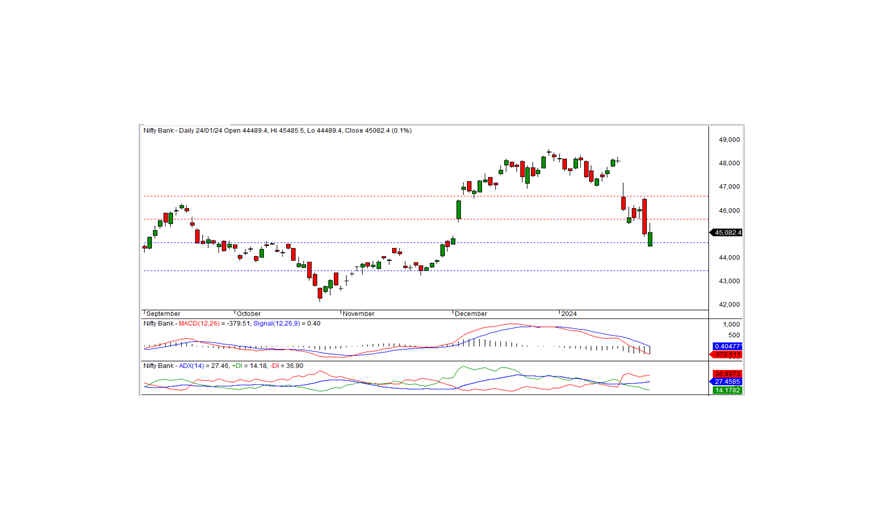This screenshot has width=885, height=528.
Task: Click the October label on the time axis
Action: (248, 313)
